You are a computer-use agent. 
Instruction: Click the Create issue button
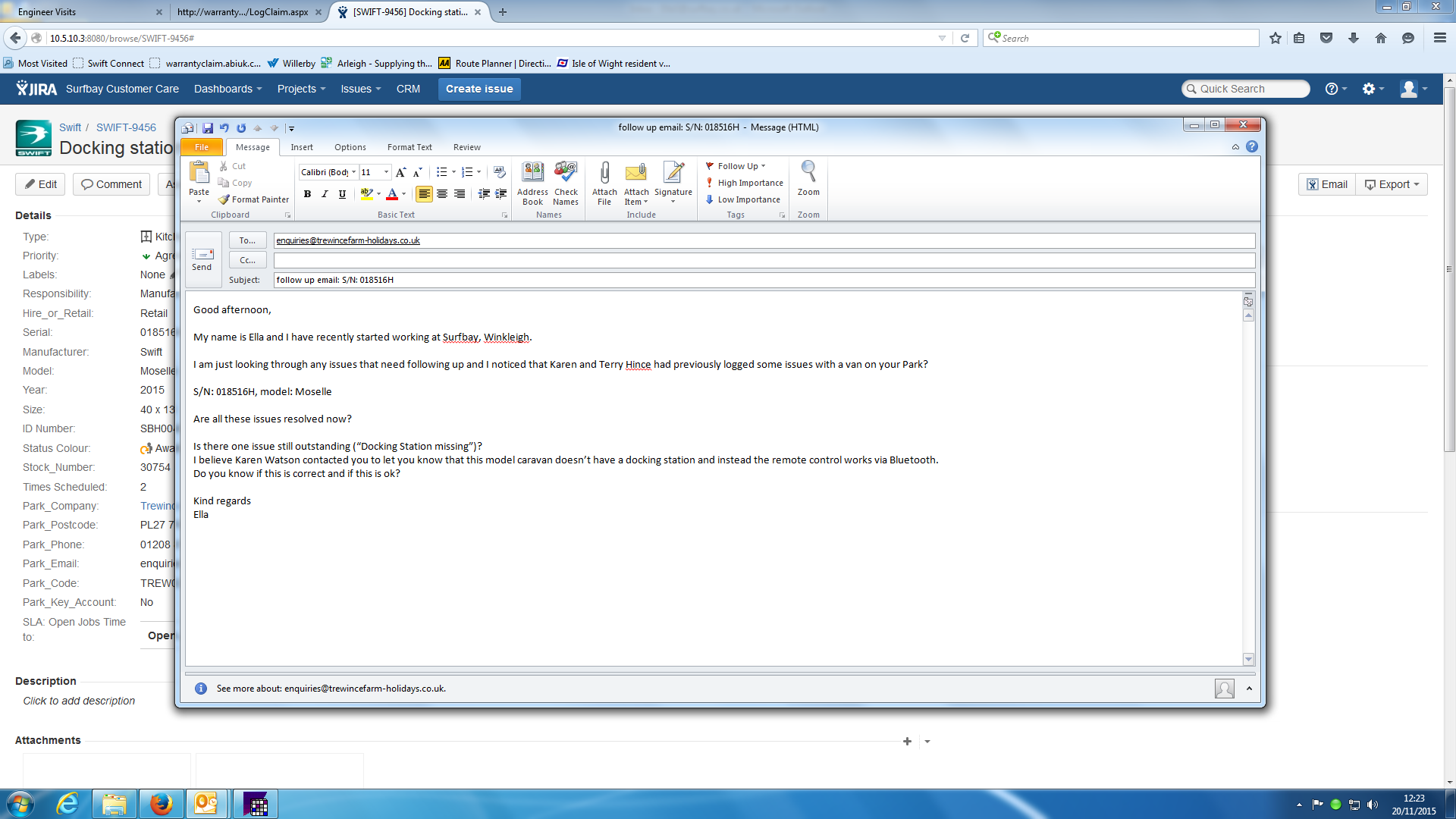(479, 89)
